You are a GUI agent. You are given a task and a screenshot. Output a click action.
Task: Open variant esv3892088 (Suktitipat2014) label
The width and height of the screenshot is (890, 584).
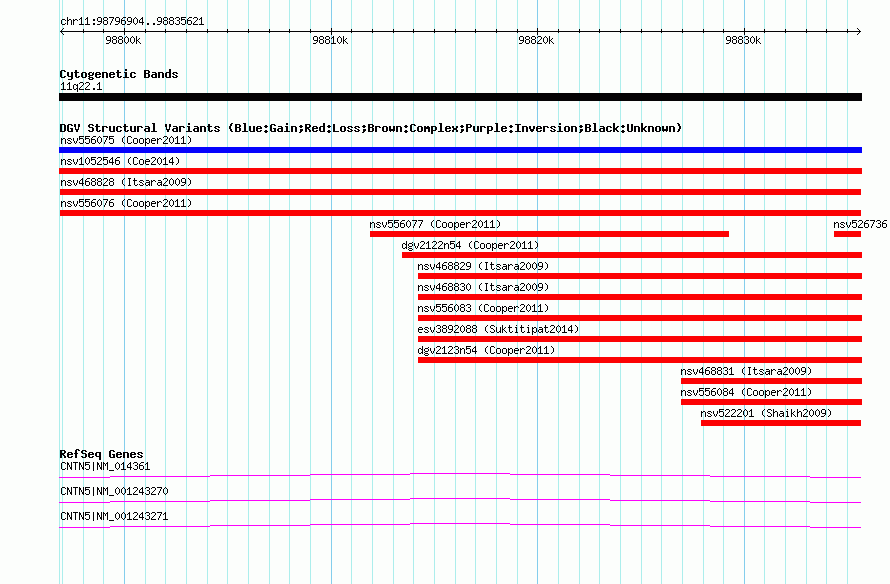(x=498, y=329)
